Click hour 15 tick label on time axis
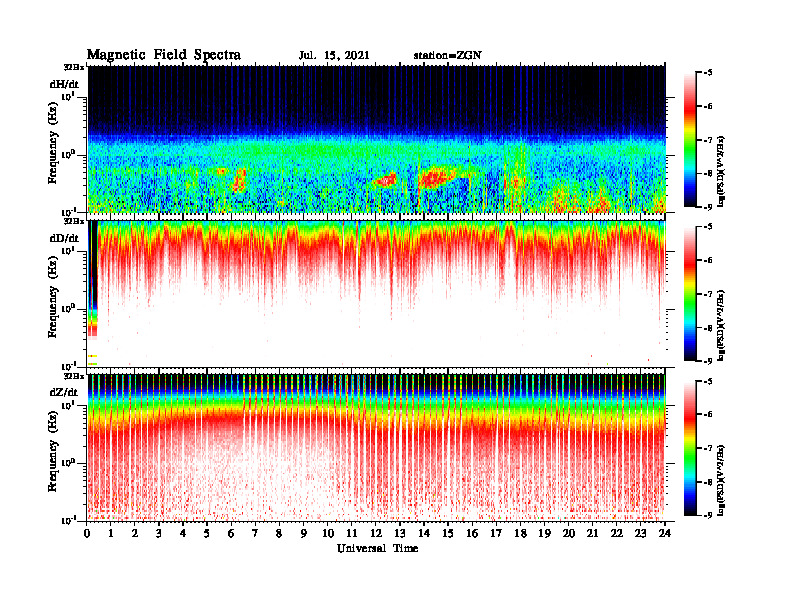792x612 pixels. (x=448, y=533)
